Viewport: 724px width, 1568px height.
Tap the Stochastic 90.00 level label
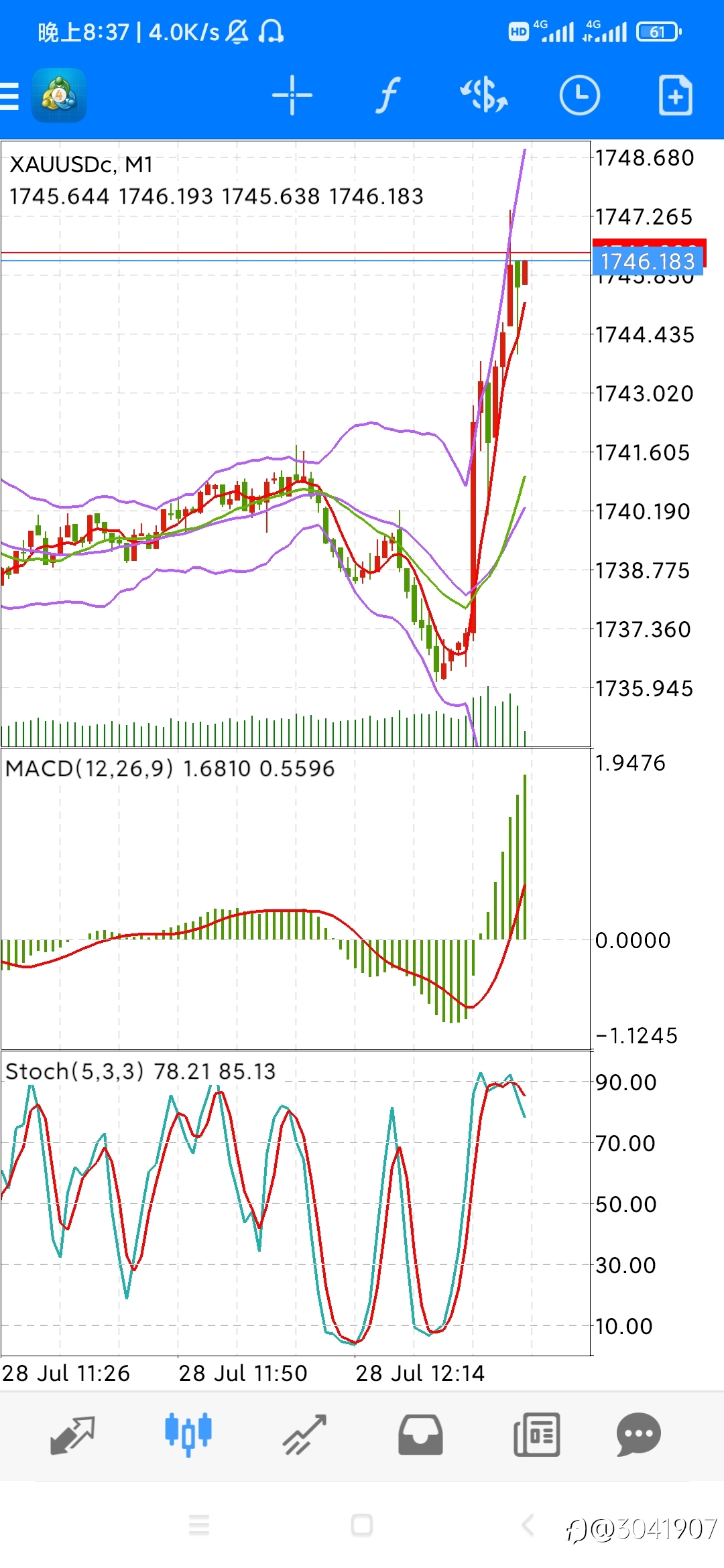[626, 1082]
